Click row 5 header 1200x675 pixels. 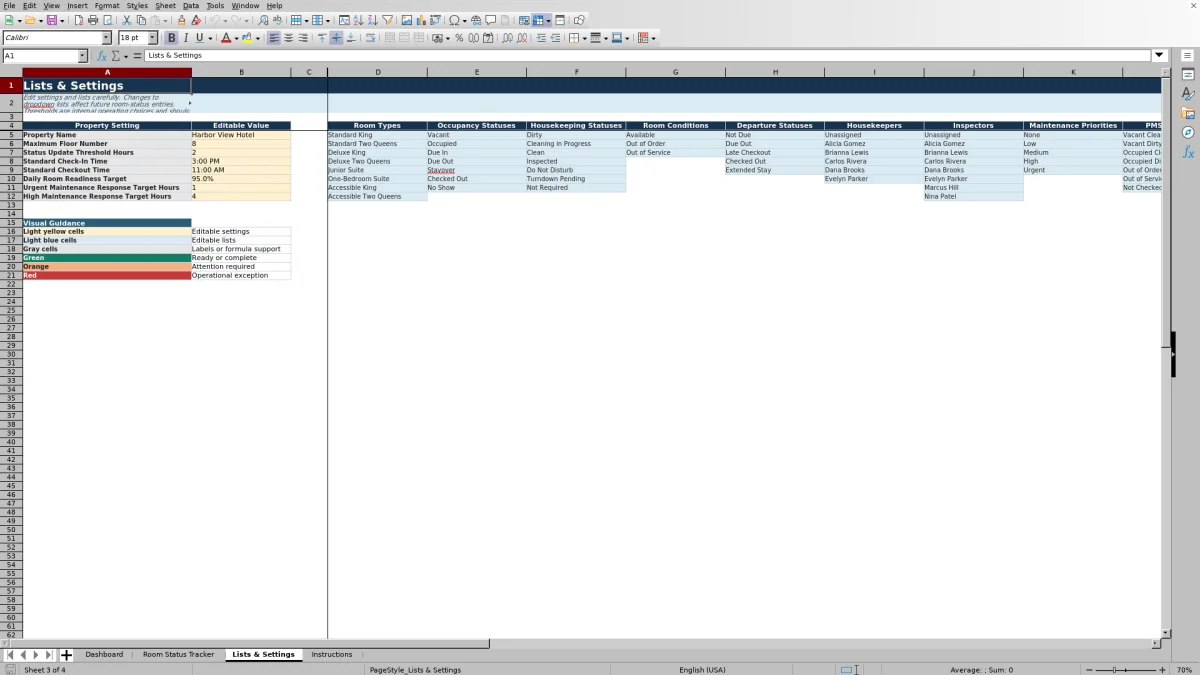coord(11,135)
